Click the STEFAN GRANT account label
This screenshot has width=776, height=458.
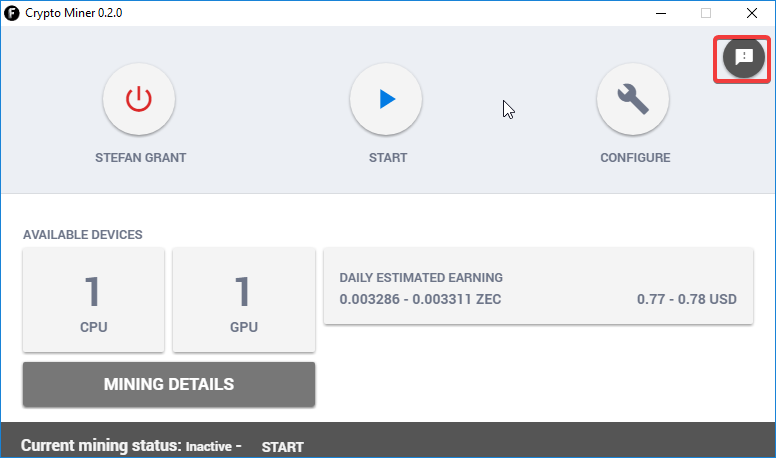click(140, 158)
